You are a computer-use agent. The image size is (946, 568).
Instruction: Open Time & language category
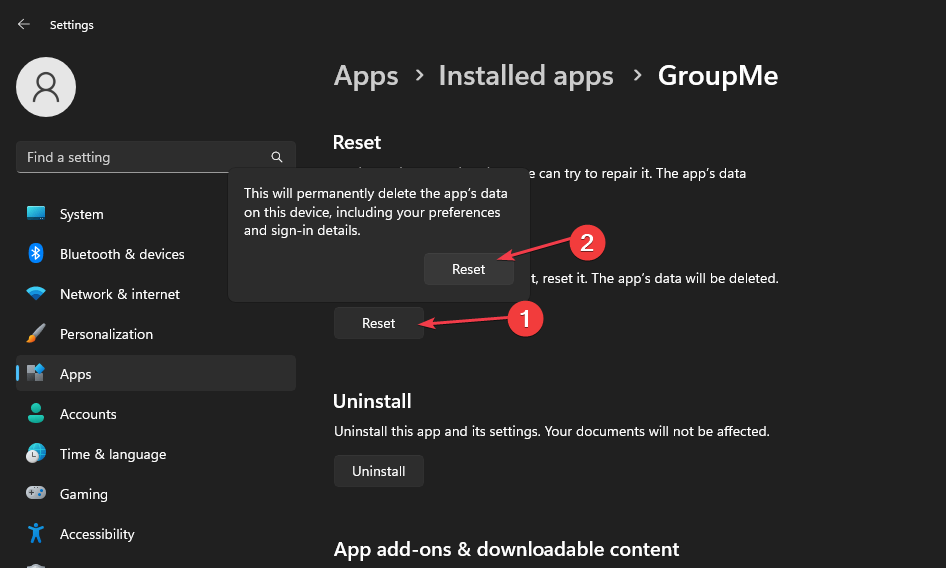(x=156, y=453)
